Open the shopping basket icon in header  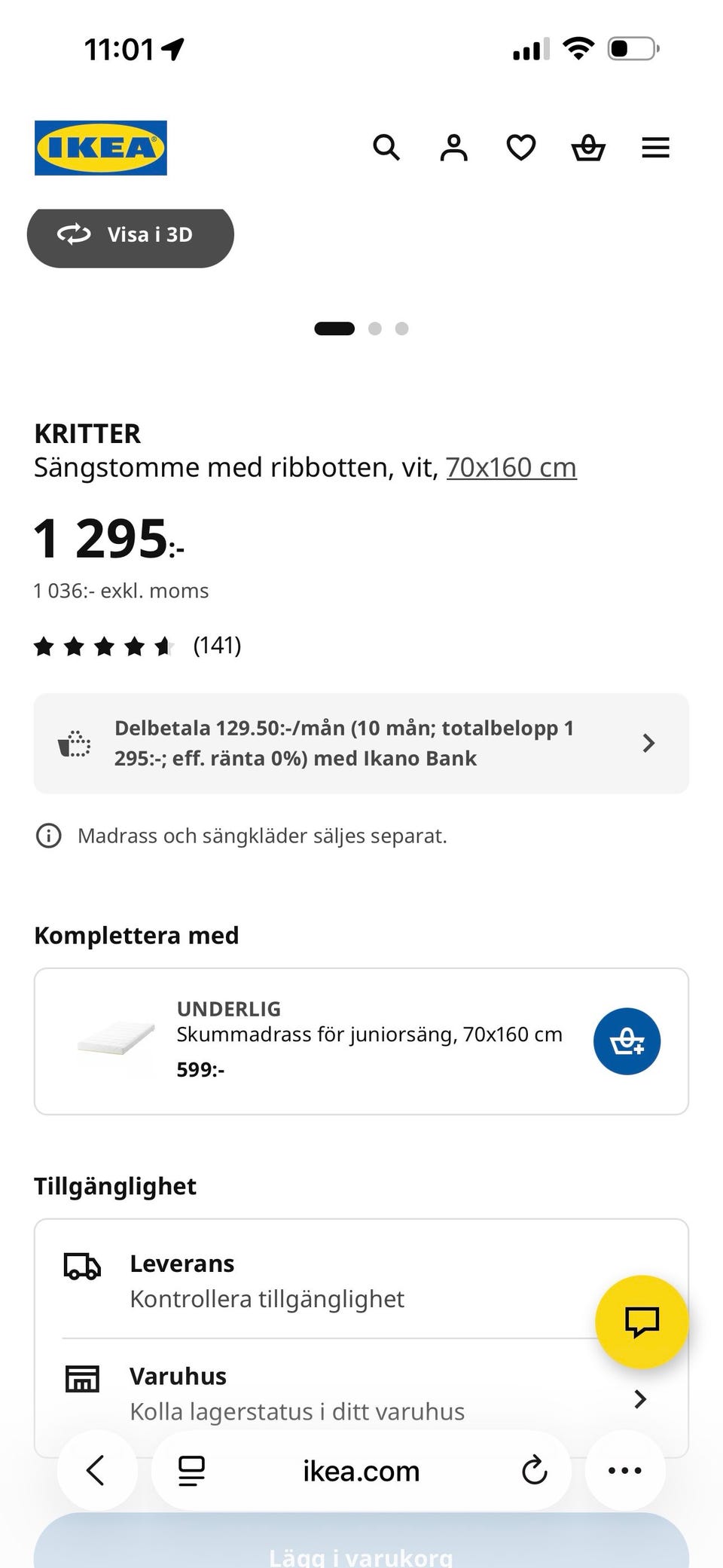[x=588, y=148]
